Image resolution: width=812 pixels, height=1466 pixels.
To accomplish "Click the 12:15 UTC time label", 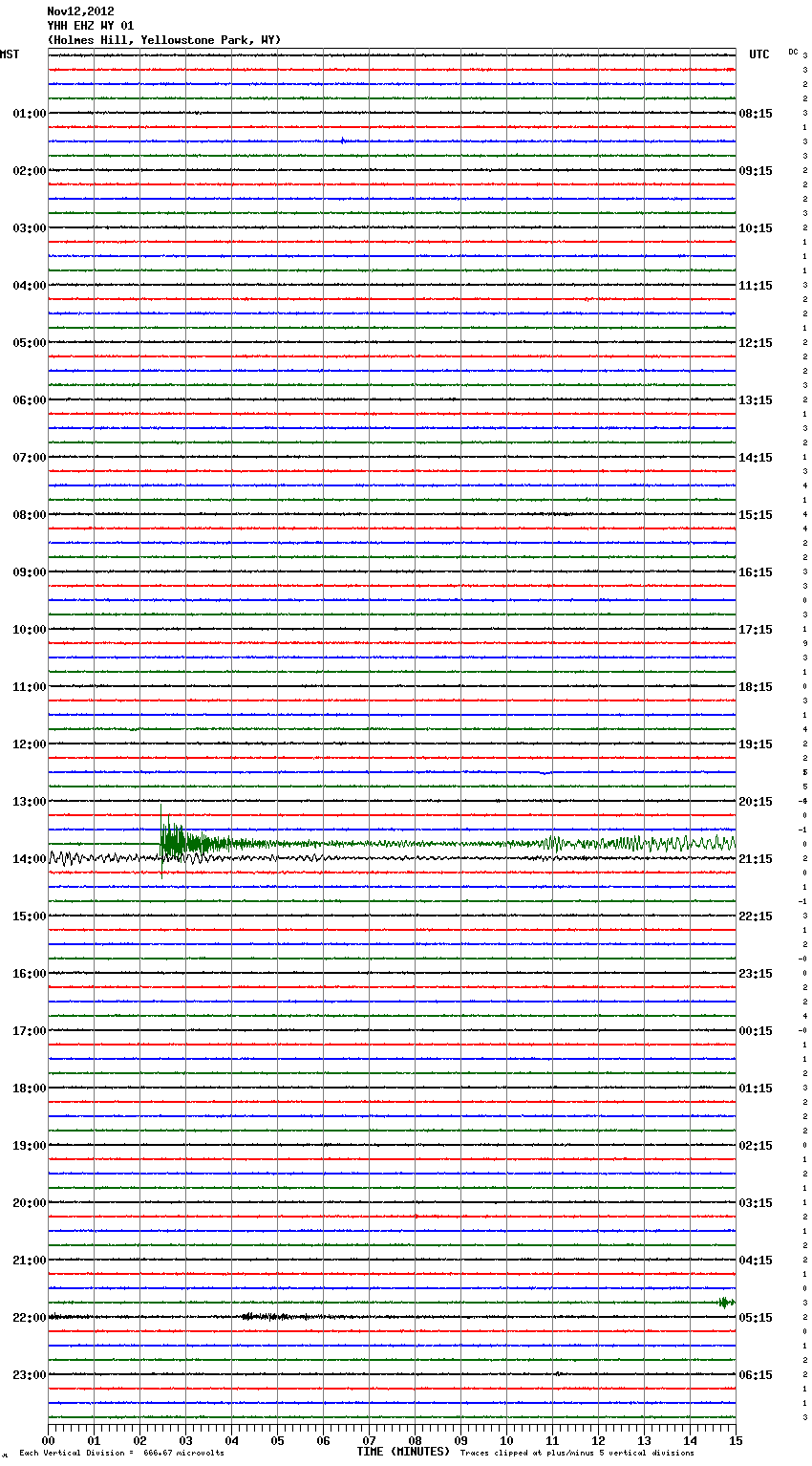I will point(756,343).
